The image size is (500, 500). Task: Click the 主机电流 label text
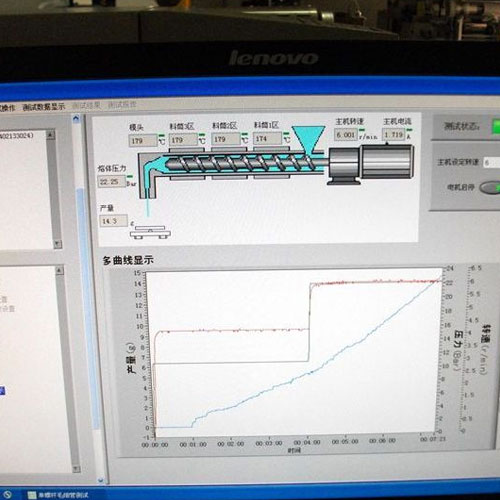pos(397,122)
